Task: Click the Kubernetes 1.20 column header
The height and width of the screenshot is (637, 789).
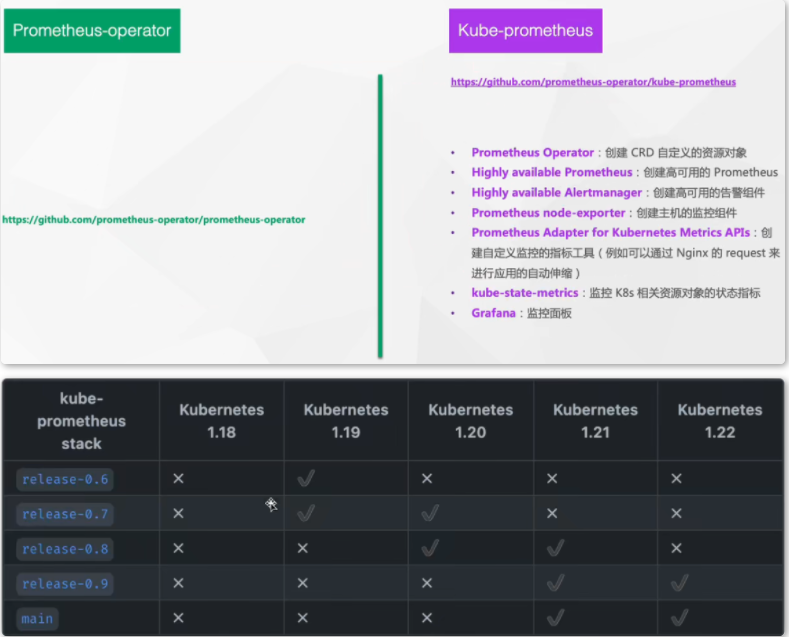Action: [471, 421]
